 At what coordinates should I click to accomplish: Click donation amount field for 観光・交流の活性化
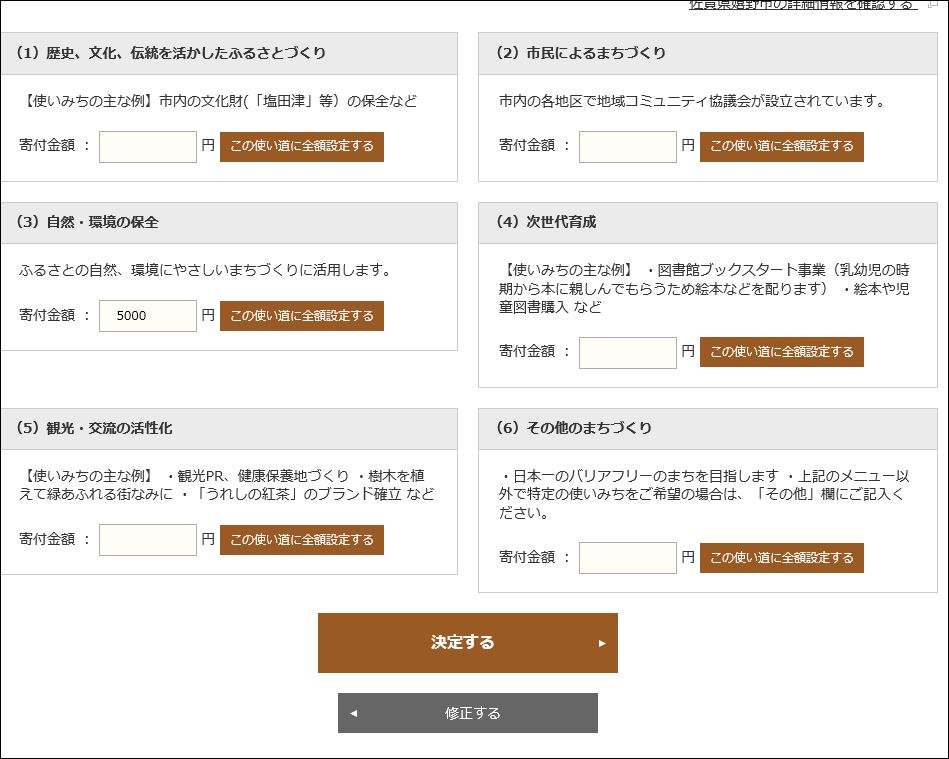[148, 539]
